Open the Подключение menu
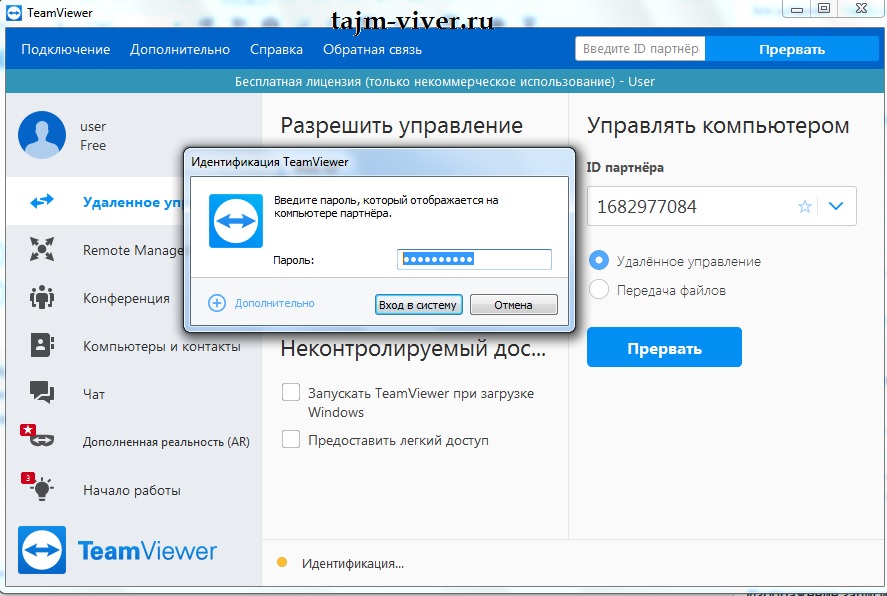The image size is (887, 596). coord(65,49)
